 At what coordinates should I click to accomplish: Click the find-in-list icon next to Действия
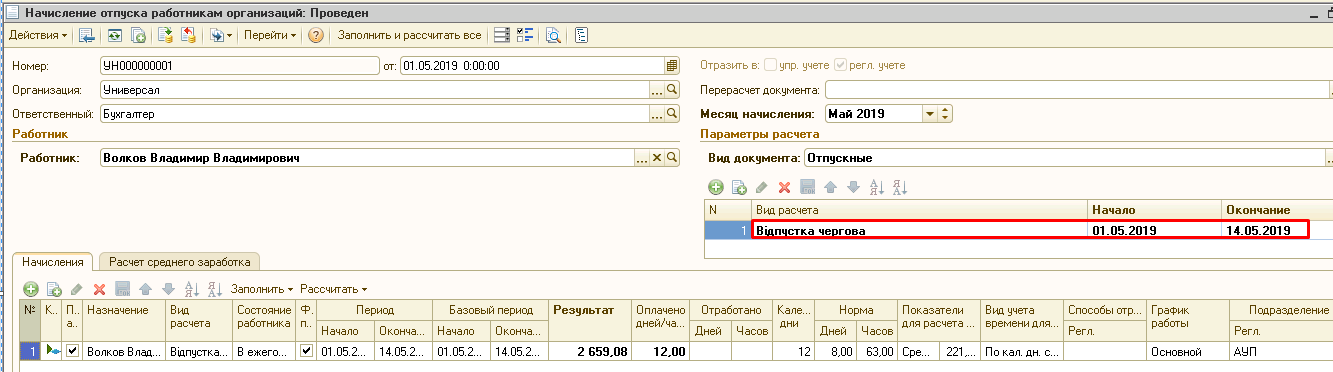[x=87, y=35]
